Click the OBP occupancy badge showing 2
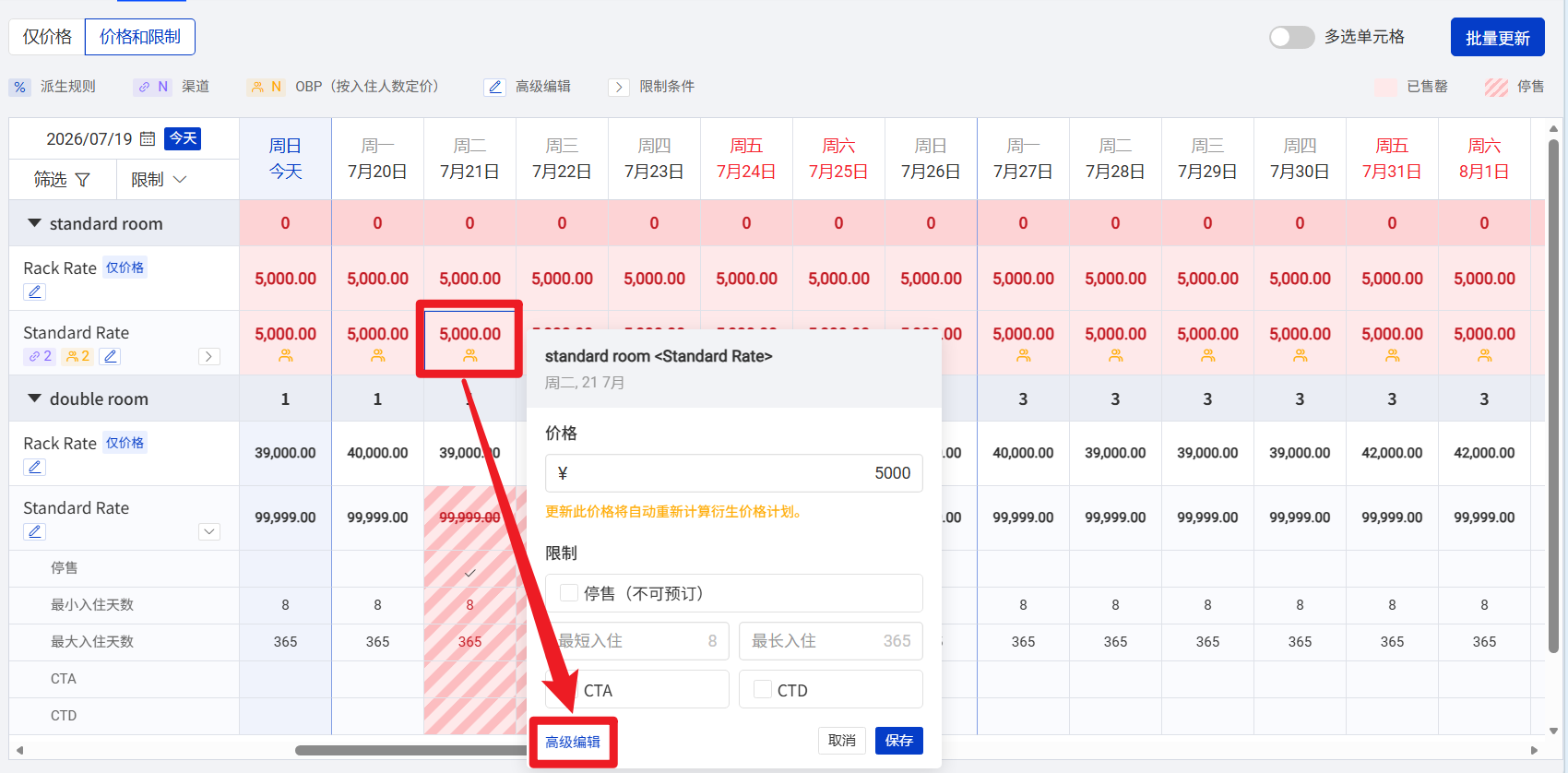Image resolution: width=1568 pixels, height=773 pixels. pyautogui.click(x=77, y=356)
